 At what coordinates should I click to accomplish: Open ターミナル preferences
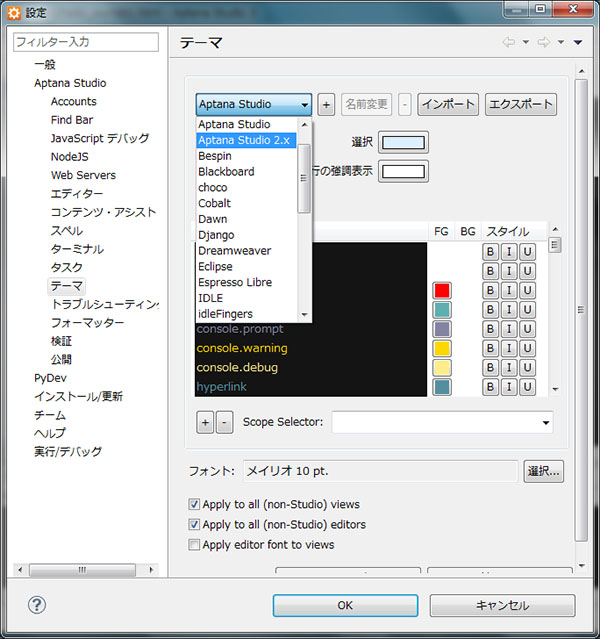point(77,249)
